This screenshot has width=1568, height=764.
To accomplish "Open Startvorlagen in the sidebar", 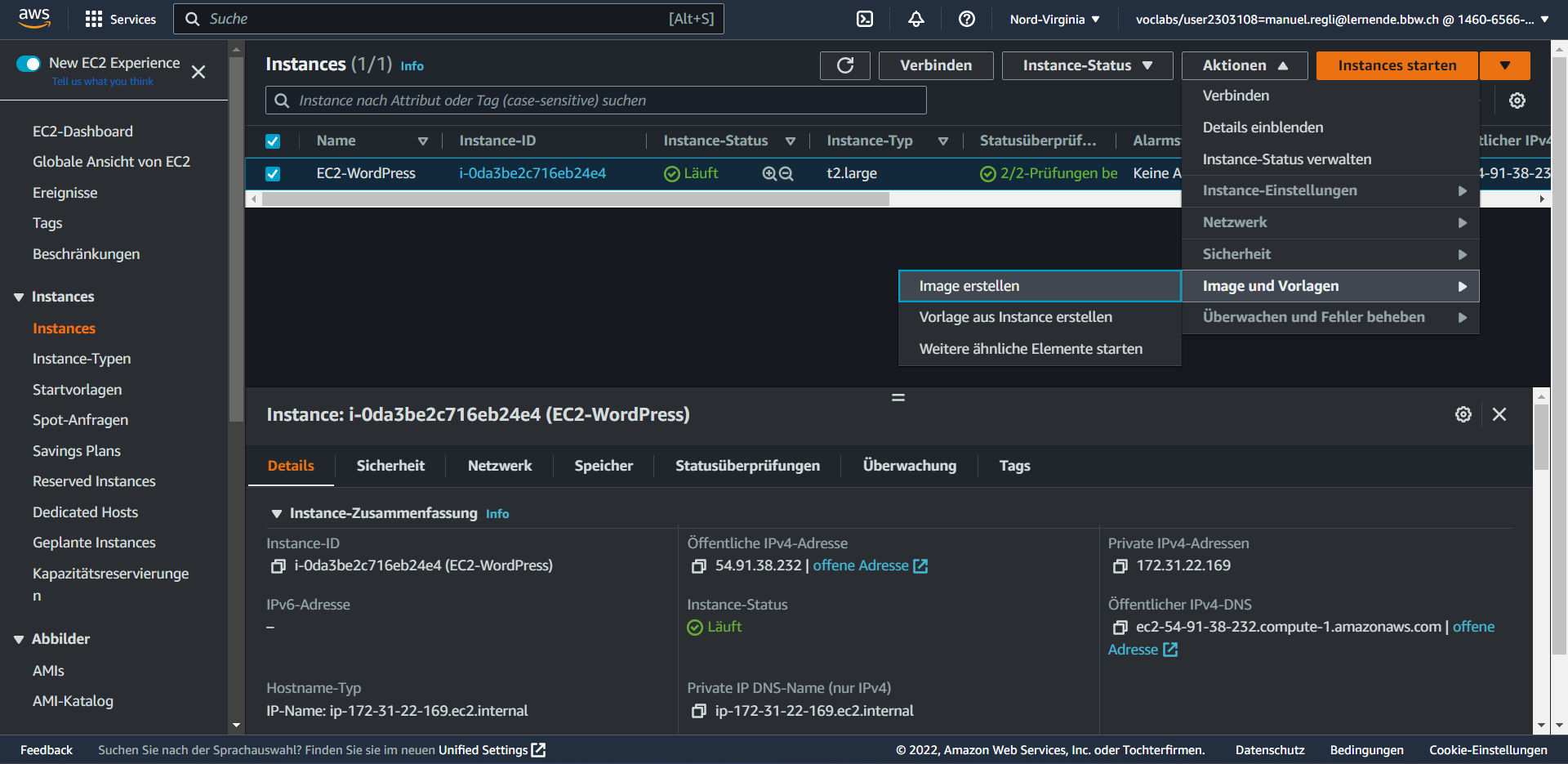I will pyautogui.click(x=77, y=390).
